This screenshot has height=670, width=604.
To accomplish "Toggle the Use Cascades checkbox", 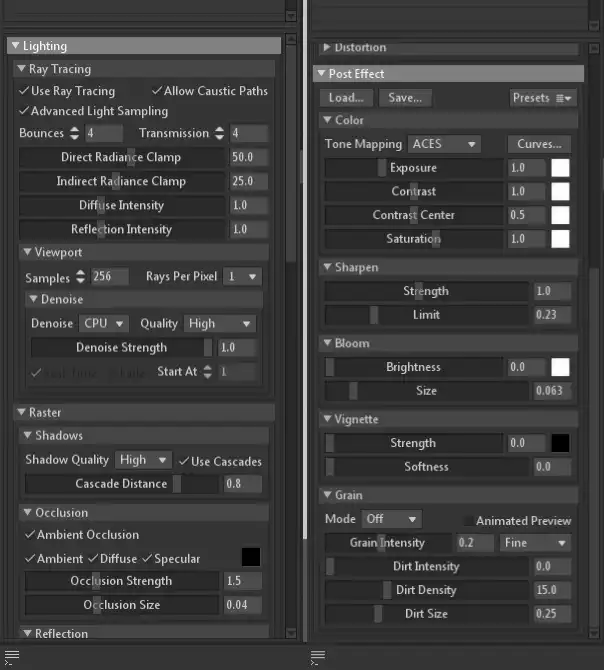I will 183,461.
